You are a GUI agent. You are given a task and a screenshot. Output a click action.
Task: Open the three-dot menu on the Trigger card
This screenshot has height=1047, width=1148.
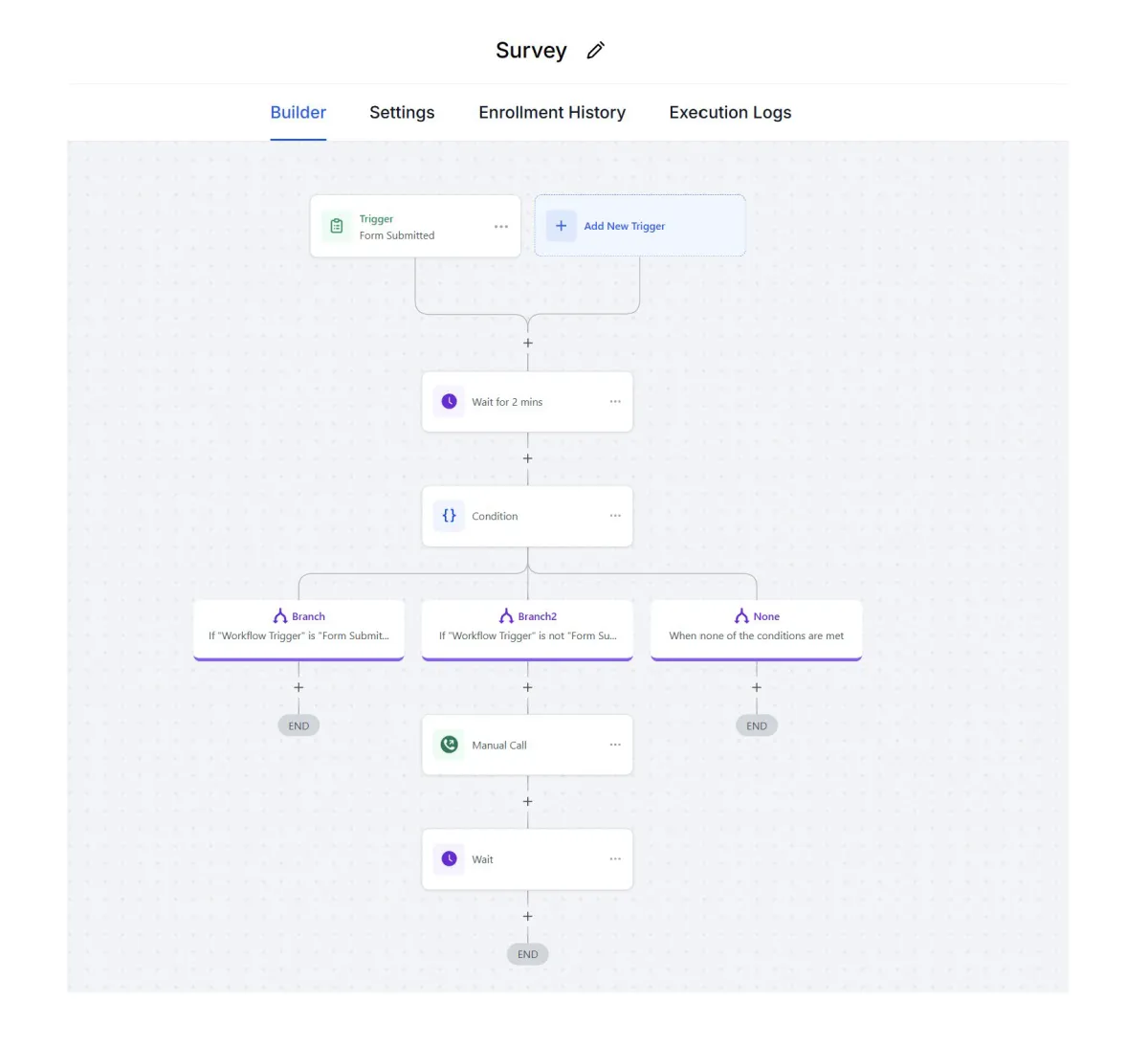click(501, 227)
